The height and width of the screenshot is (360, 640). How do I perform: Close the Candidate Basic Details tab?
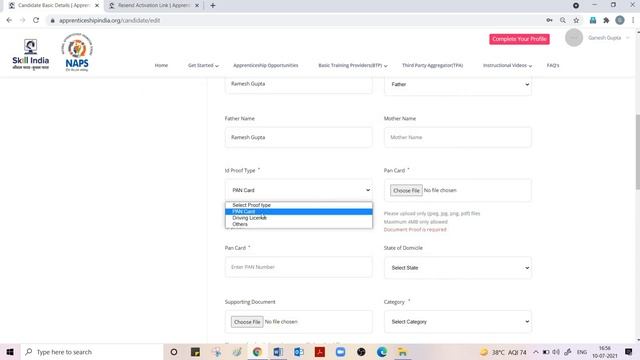(x=97, y=5)
